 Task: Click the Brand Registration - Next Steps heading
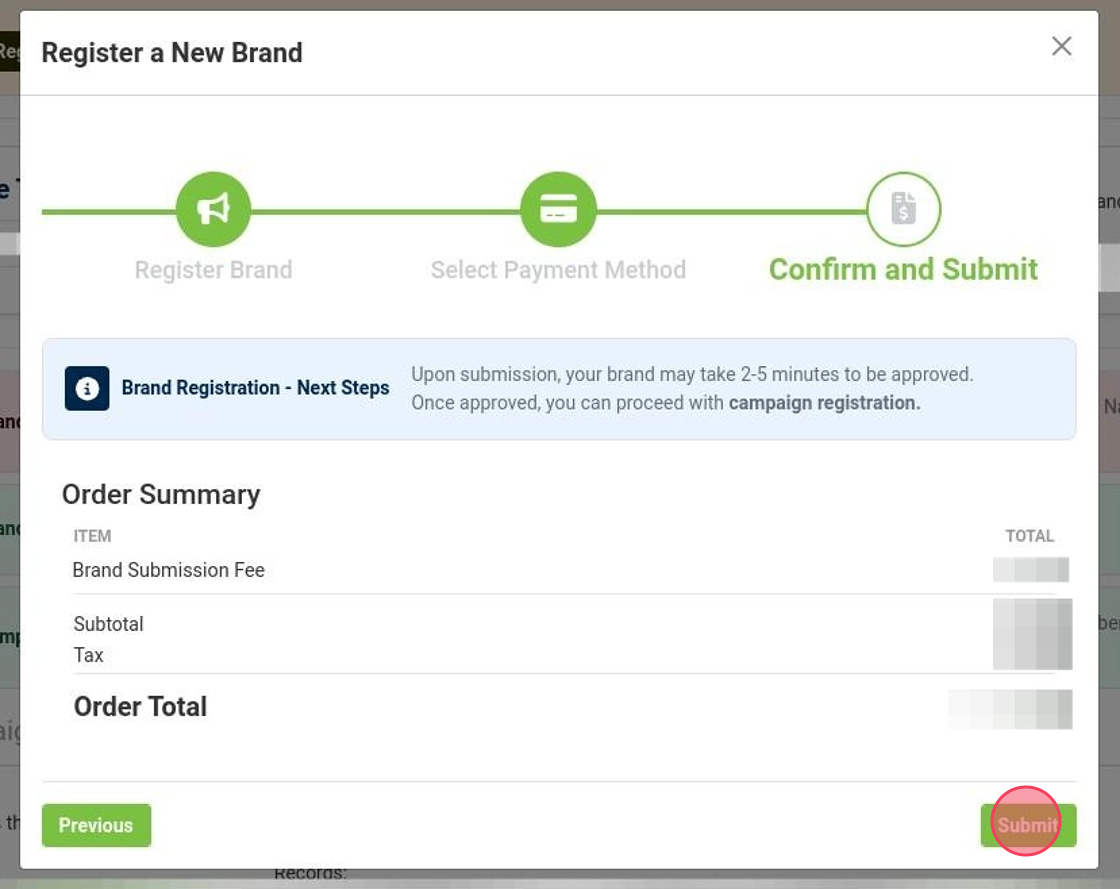coord(255,388)
